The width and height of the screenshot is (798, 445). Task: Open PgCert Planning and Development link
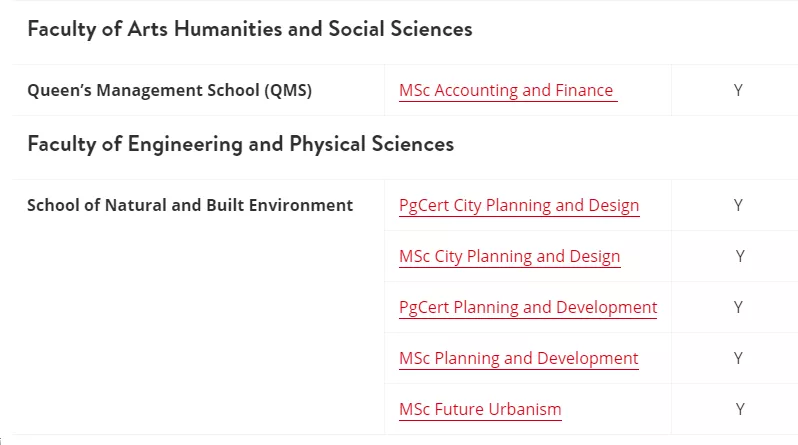[528, 307]
